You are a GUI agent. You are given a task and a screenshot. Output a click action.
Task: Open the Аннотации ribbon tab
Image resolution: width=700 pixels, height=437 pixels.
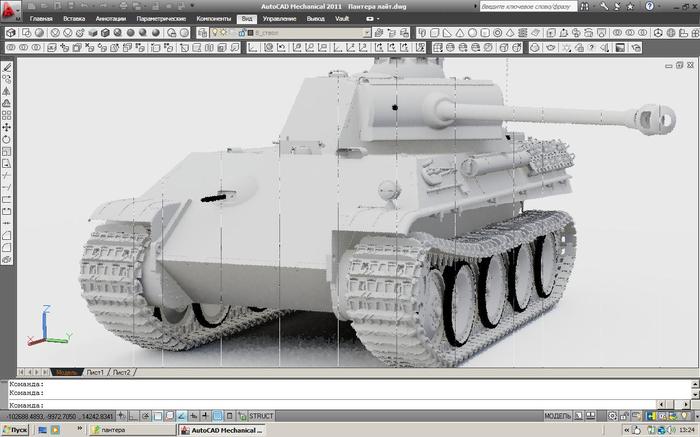[x=111, y=19]
